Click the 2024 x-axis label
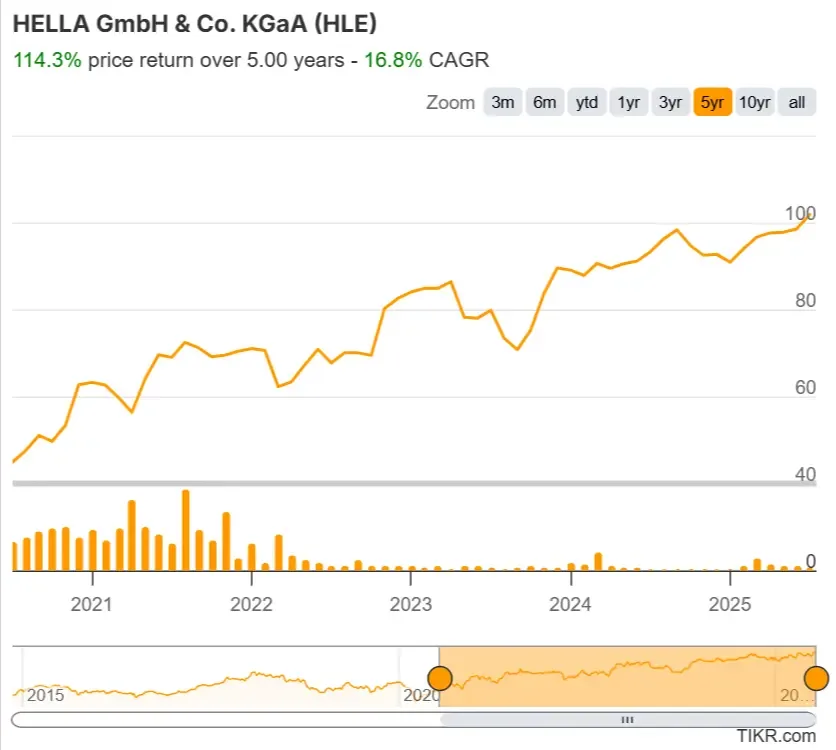The width and height of the screenshot is (836, 750). tap(570, 604)
